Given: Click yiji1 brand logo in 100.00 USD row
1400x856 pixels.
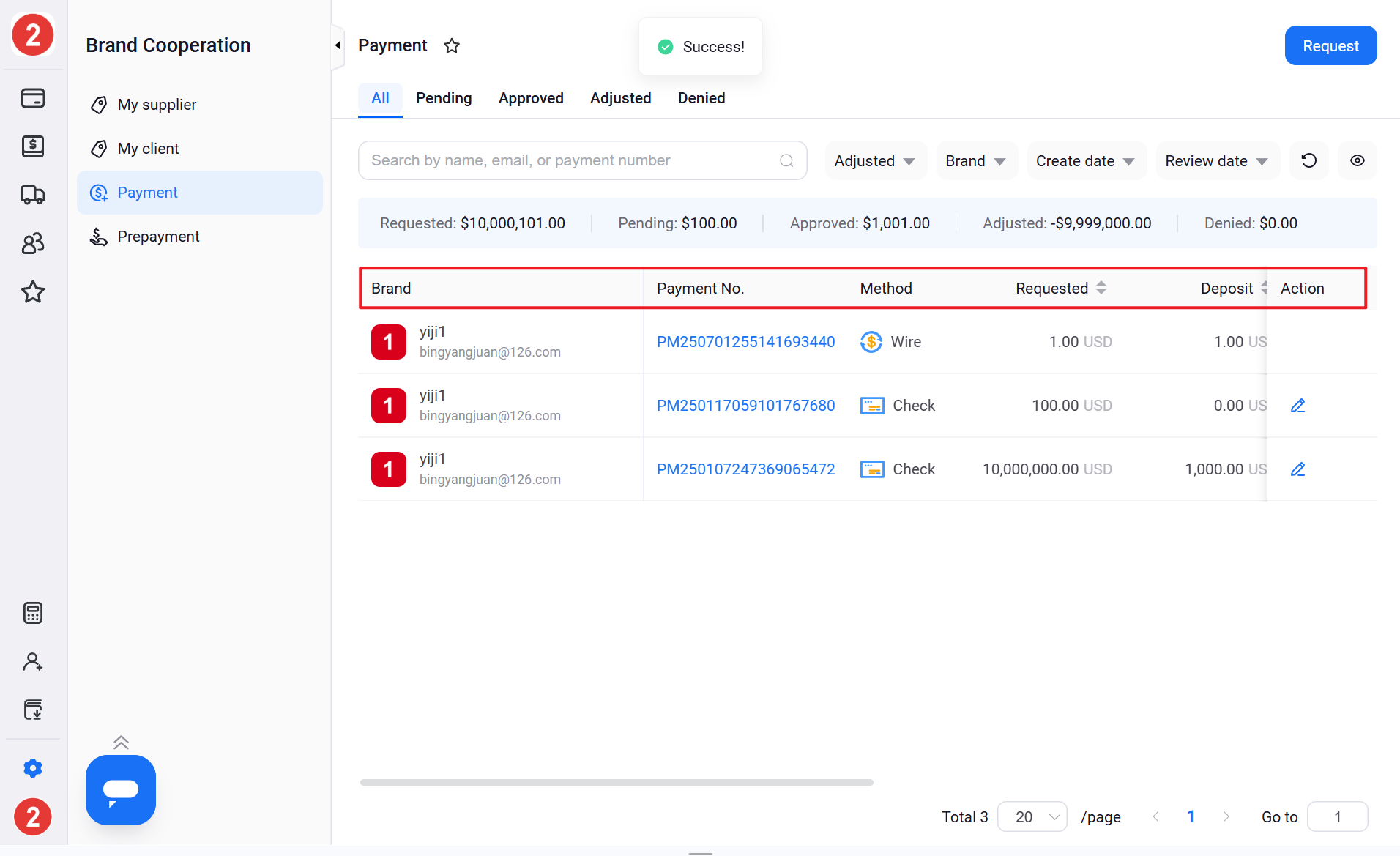Looking at the screenshot, I should click(389, 406).
